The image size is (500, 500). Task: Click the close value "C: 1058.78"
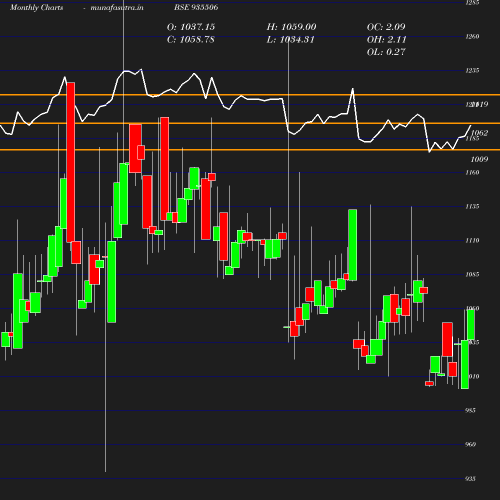pos(191,40)
